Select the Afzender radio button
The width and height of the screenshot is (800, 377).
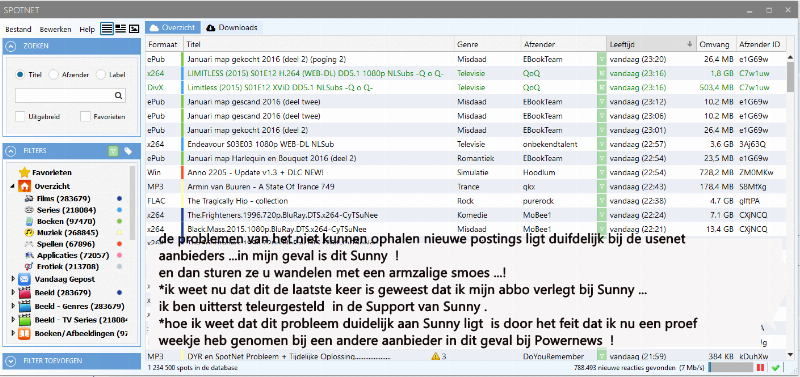click(53, 74)
